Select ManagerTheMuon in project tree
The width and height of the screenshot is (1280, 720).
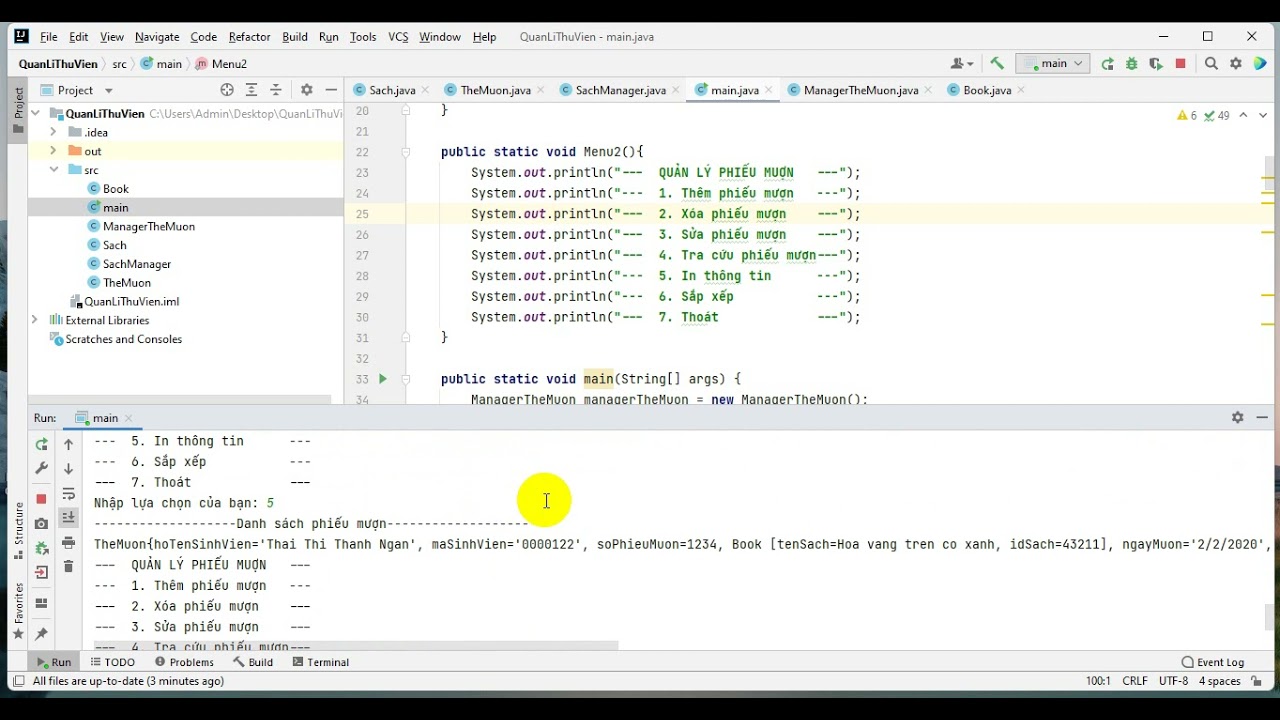pyautogui.click(x=148, y=226)
